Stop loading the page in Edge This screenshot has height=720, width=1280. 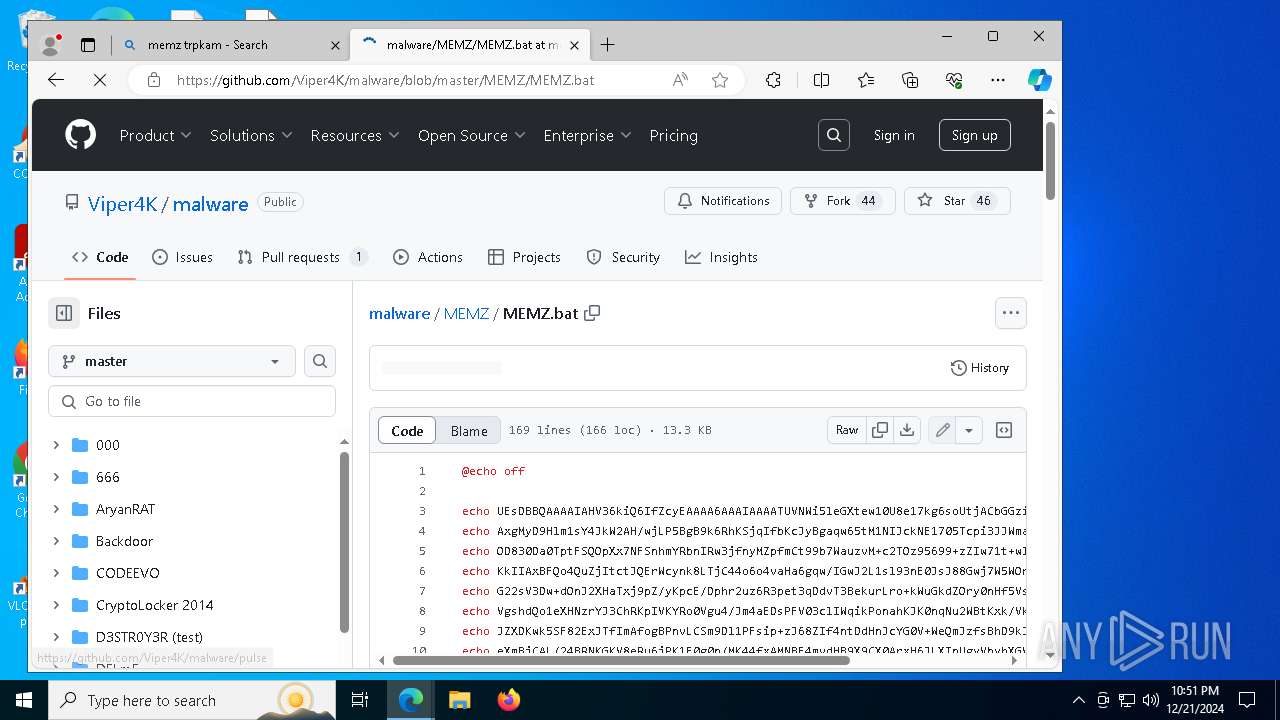[99, 80]
